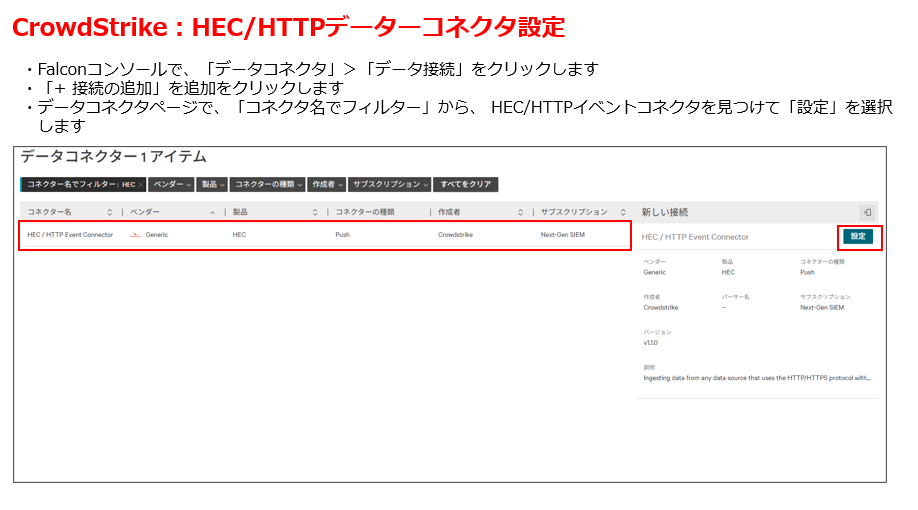The width and height of the screenshot is (918, 510).
Task: Click the truncated 説明 description text
Action: pos(756,378)
